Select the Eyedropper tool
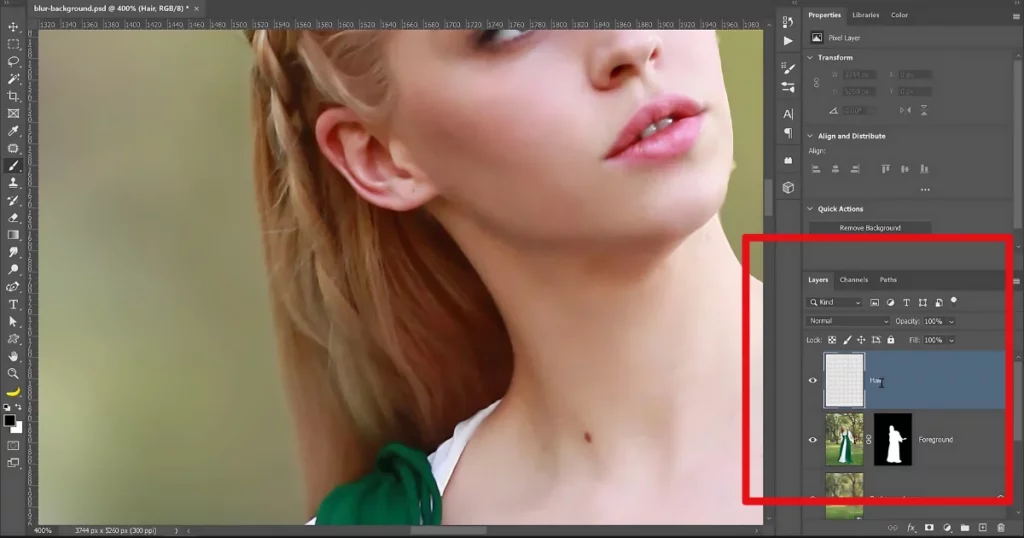 (x=13, y=131)
